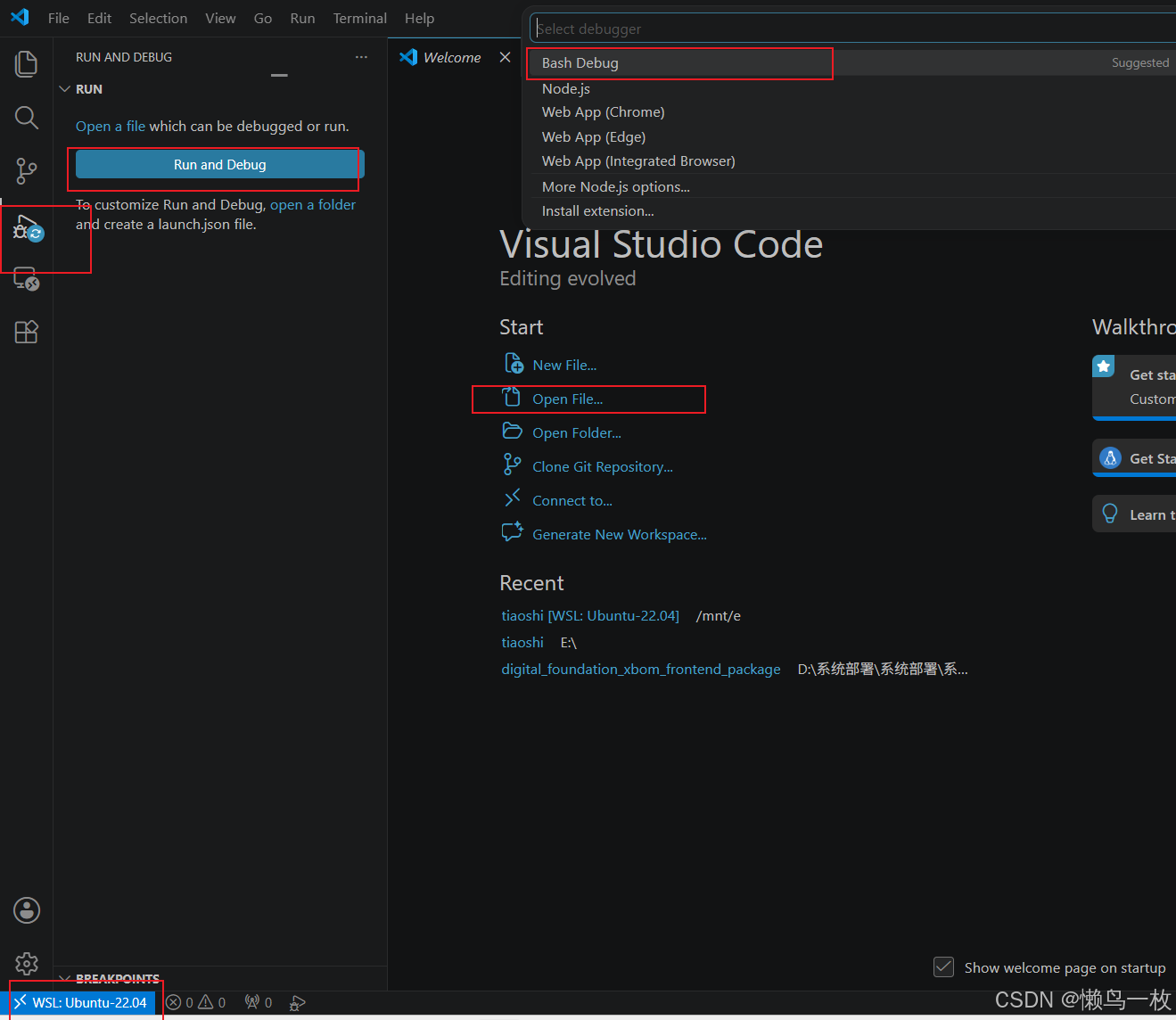Choose Web App (Chrome) debugger
Viewport: 1176px width, 1020px height.
pyautogui.click(x=851, y=112)
